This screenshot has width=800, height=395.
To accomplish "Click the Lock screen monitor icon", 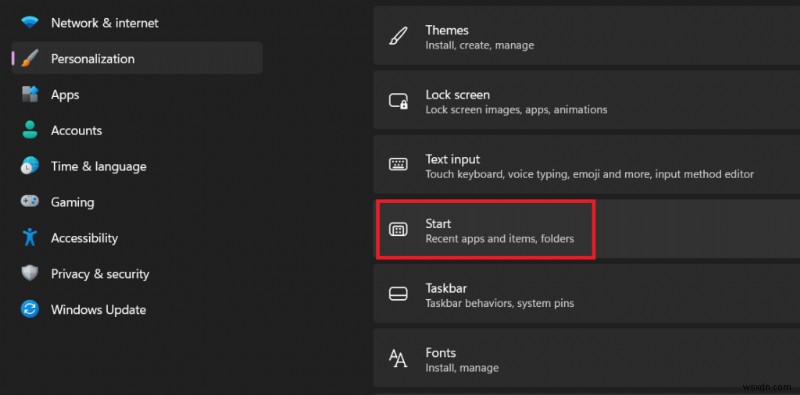I will tap(398, 102).
